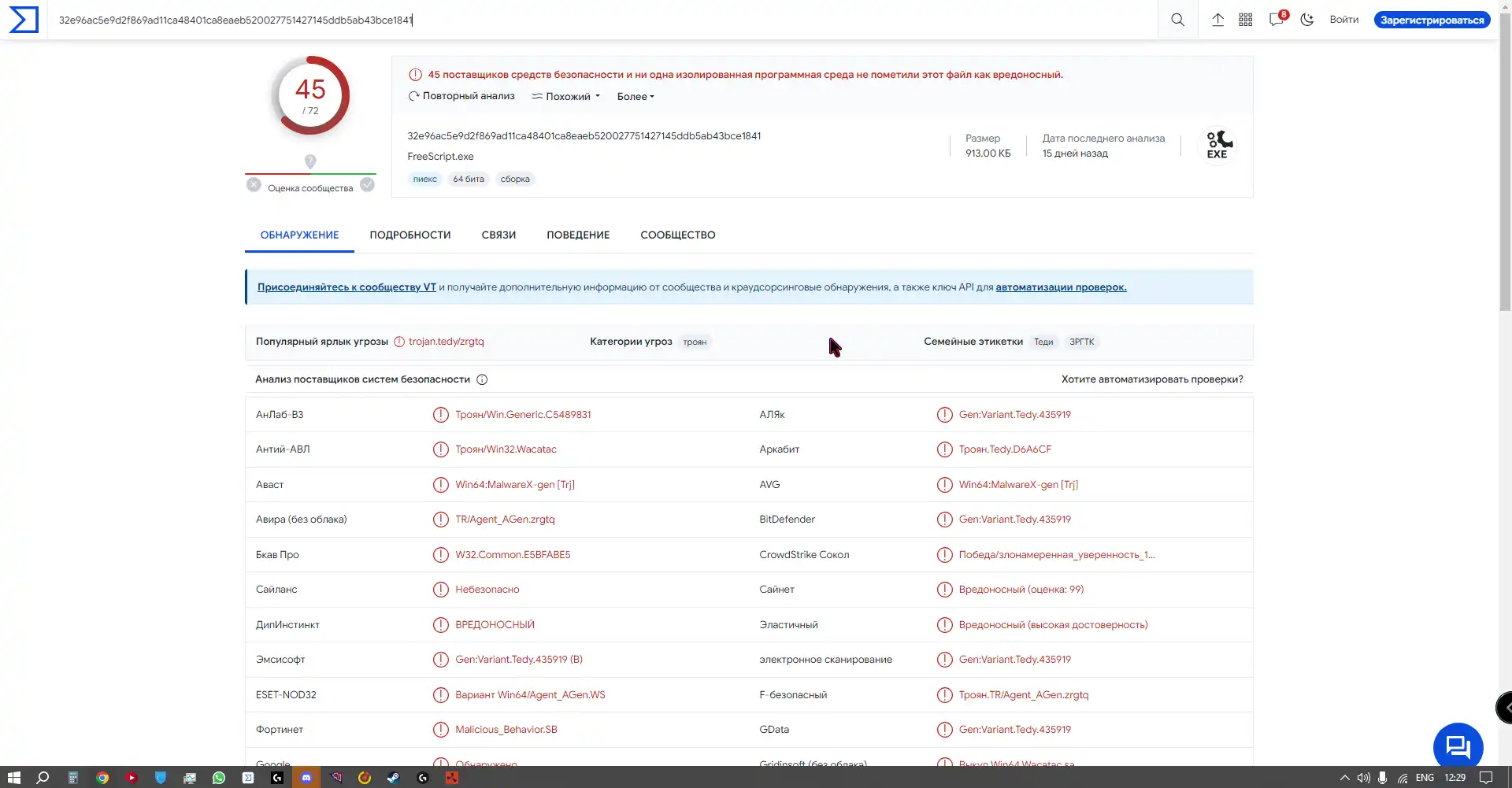Screen dimensions: 1512x788
Task: Switch to СООБЩЕСТВО tab
Action: click(x=678, y=235)
